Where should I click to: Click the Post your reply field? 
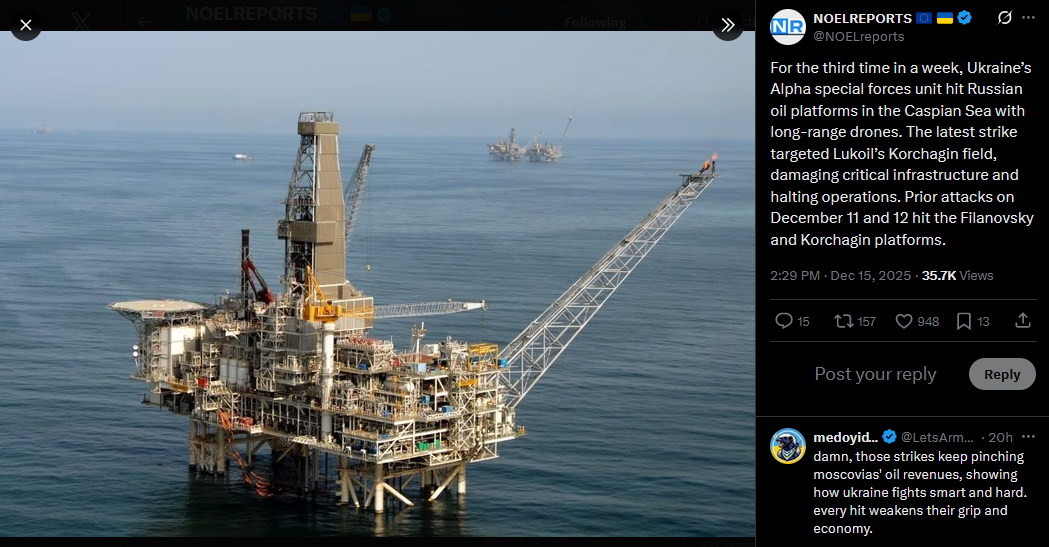875,374
